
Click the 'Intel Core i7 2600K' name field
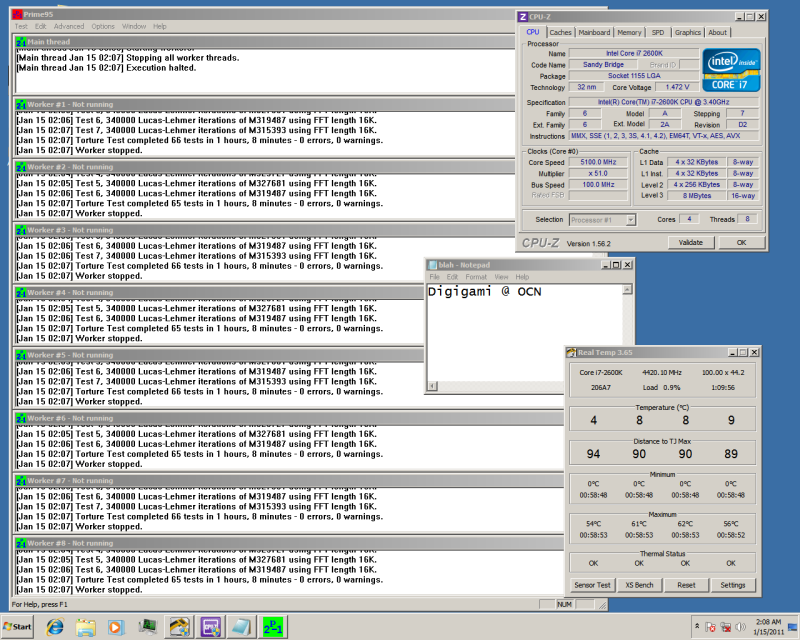[x=634, y=53]
